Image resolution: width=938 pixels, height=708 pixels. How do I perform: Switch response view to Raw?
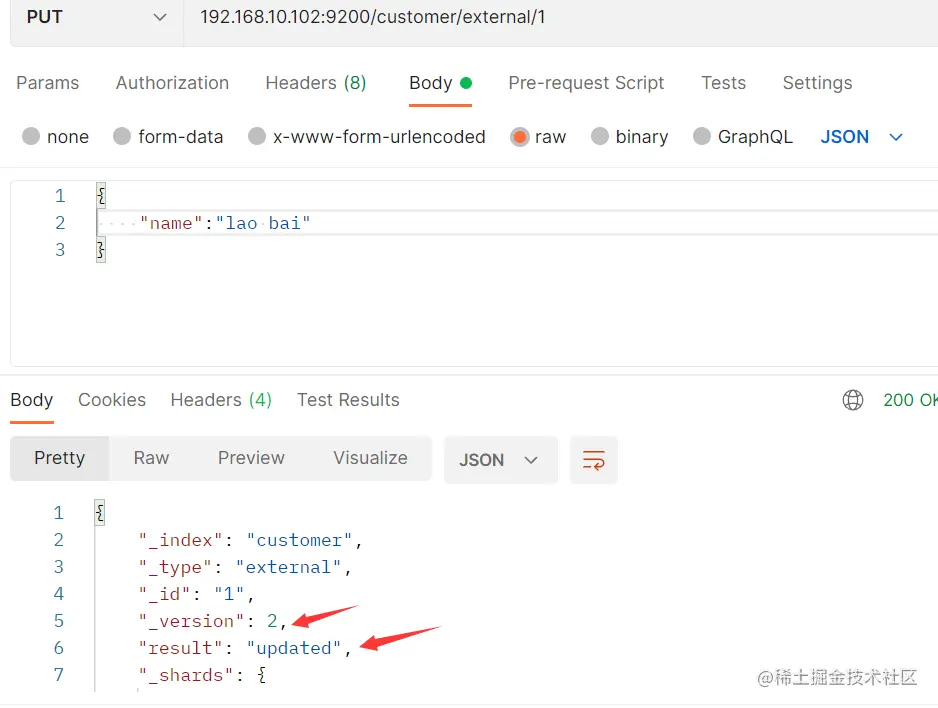pos(151,458)
